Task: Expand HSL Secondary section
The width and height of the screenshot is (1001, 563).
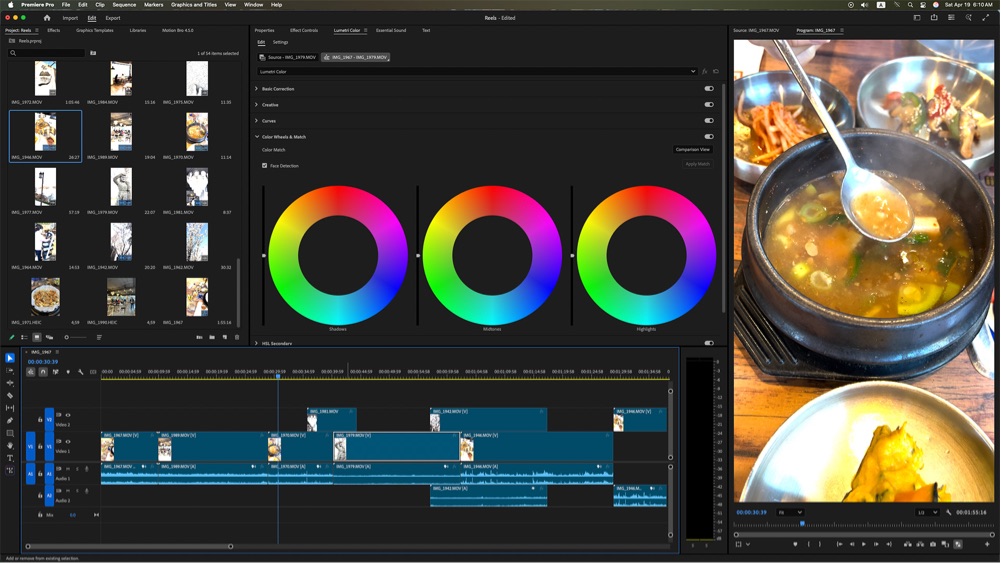Action: tap(257, 343)
